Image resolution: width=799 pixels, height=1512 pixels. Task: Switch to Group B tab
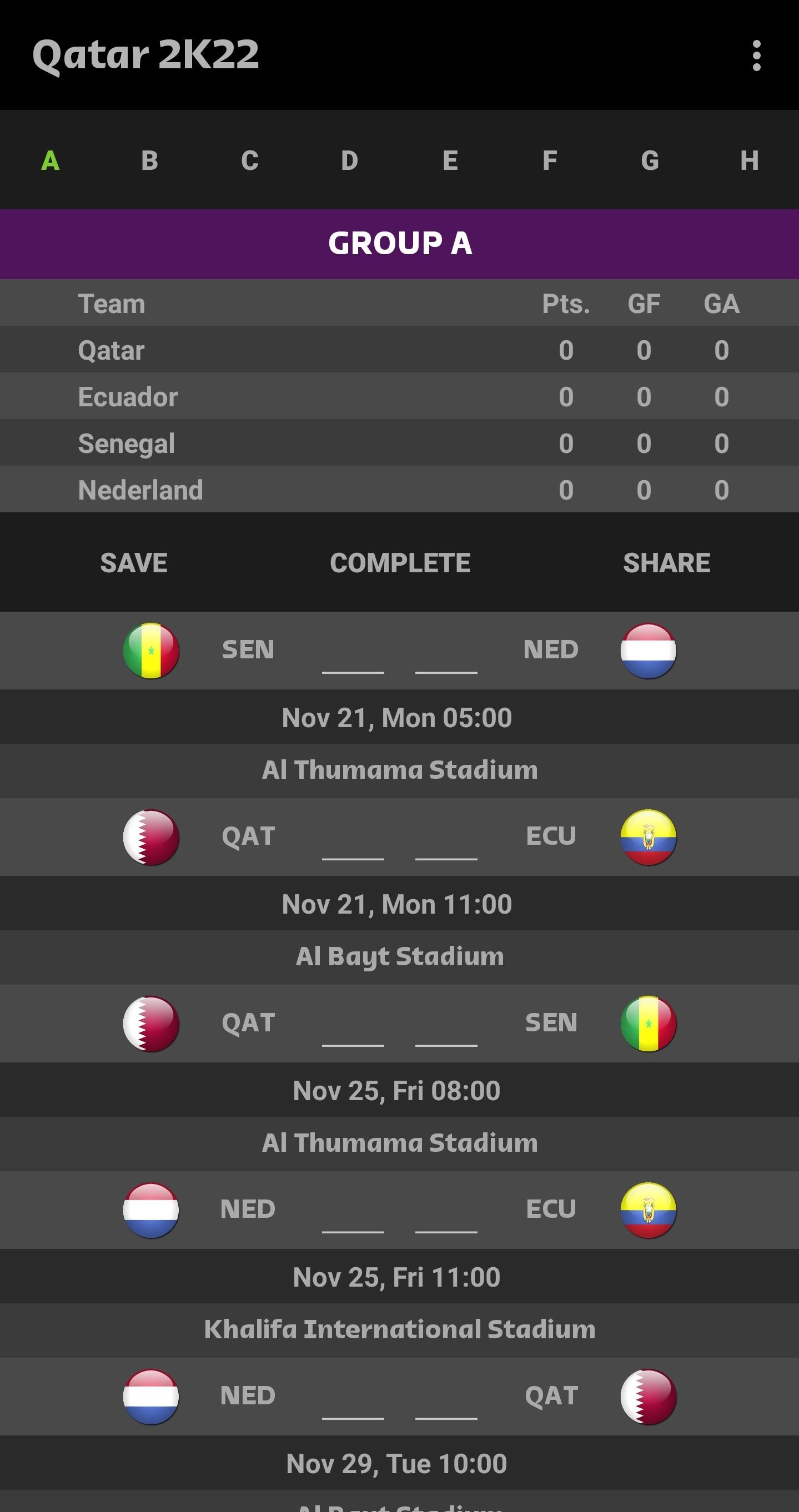(x=150, y=160)
